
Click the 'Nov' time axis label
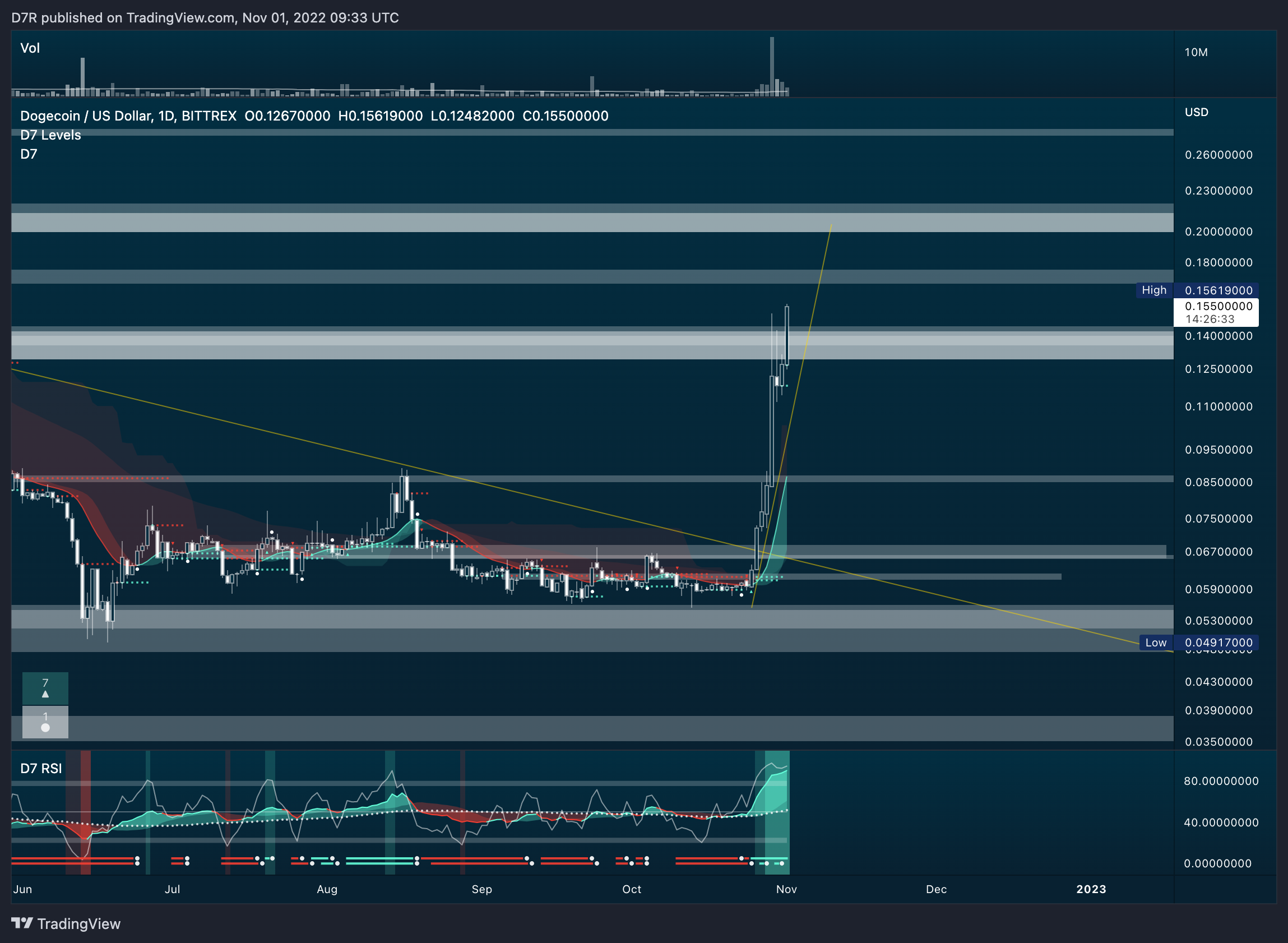pyautogui.click(x=786, y=889)
